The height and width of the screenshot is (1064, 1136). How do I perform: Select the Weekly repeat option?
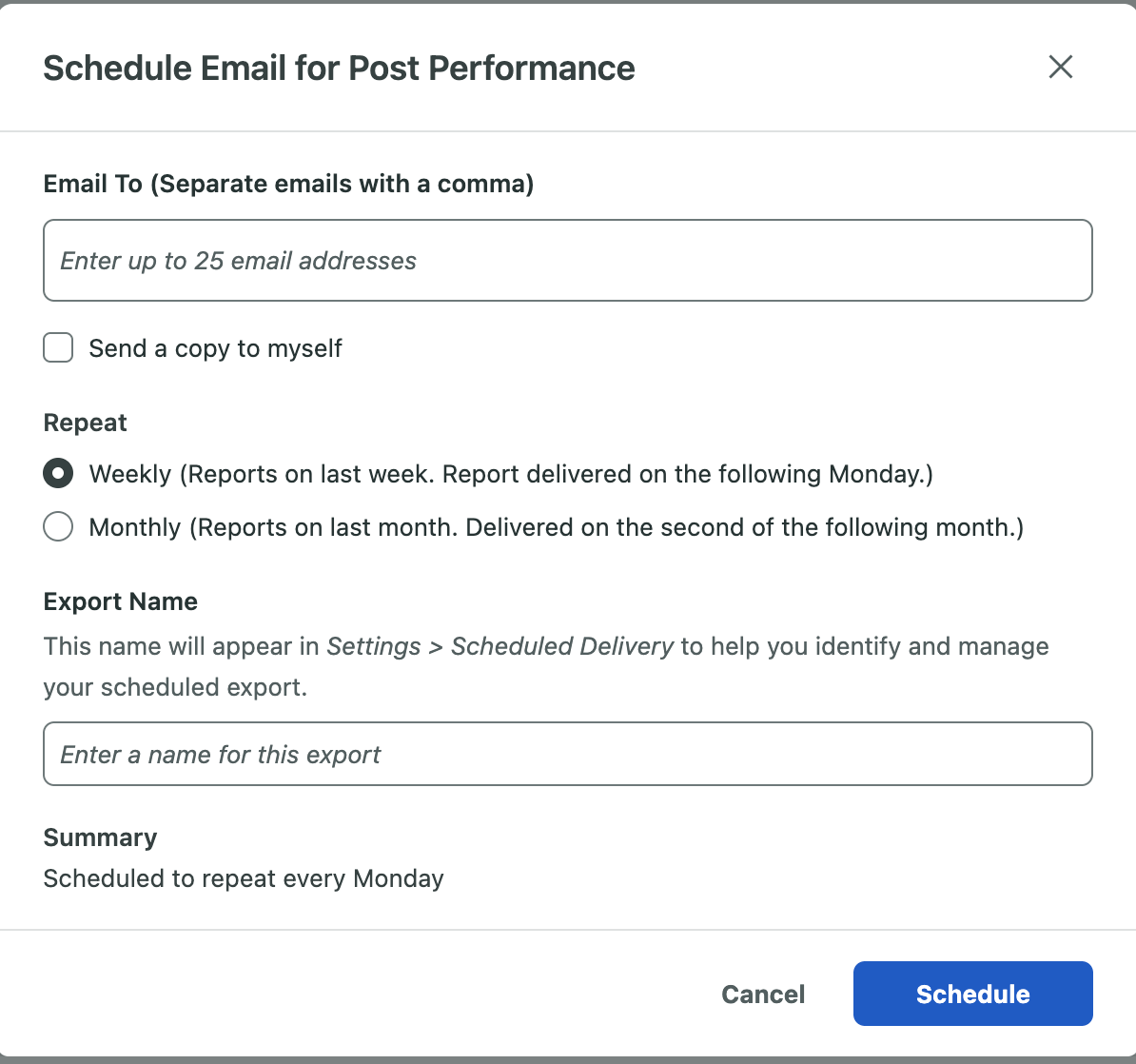tap(57, 473)
